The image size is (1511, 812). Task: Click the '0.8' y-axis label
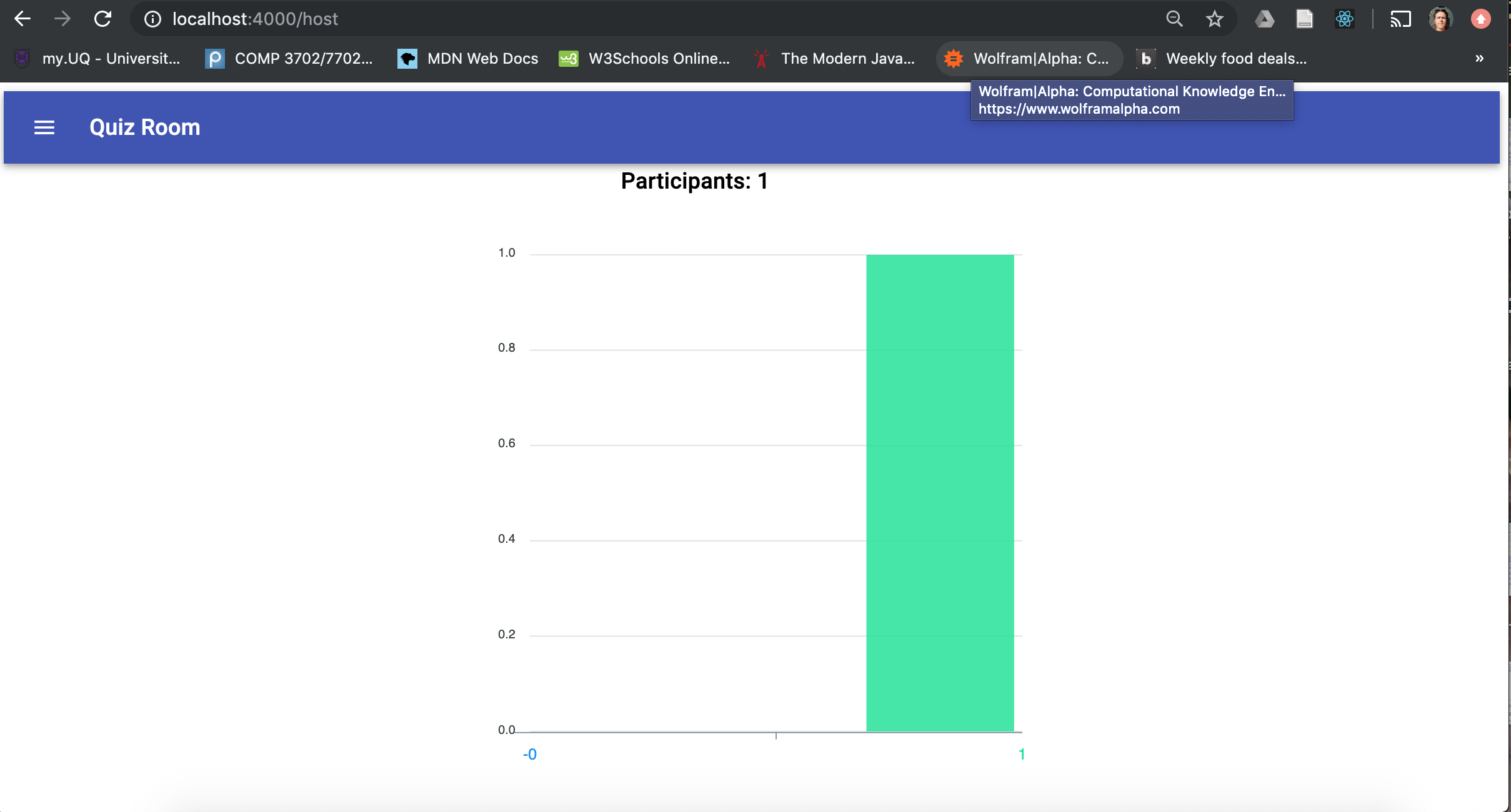point(507,348)
